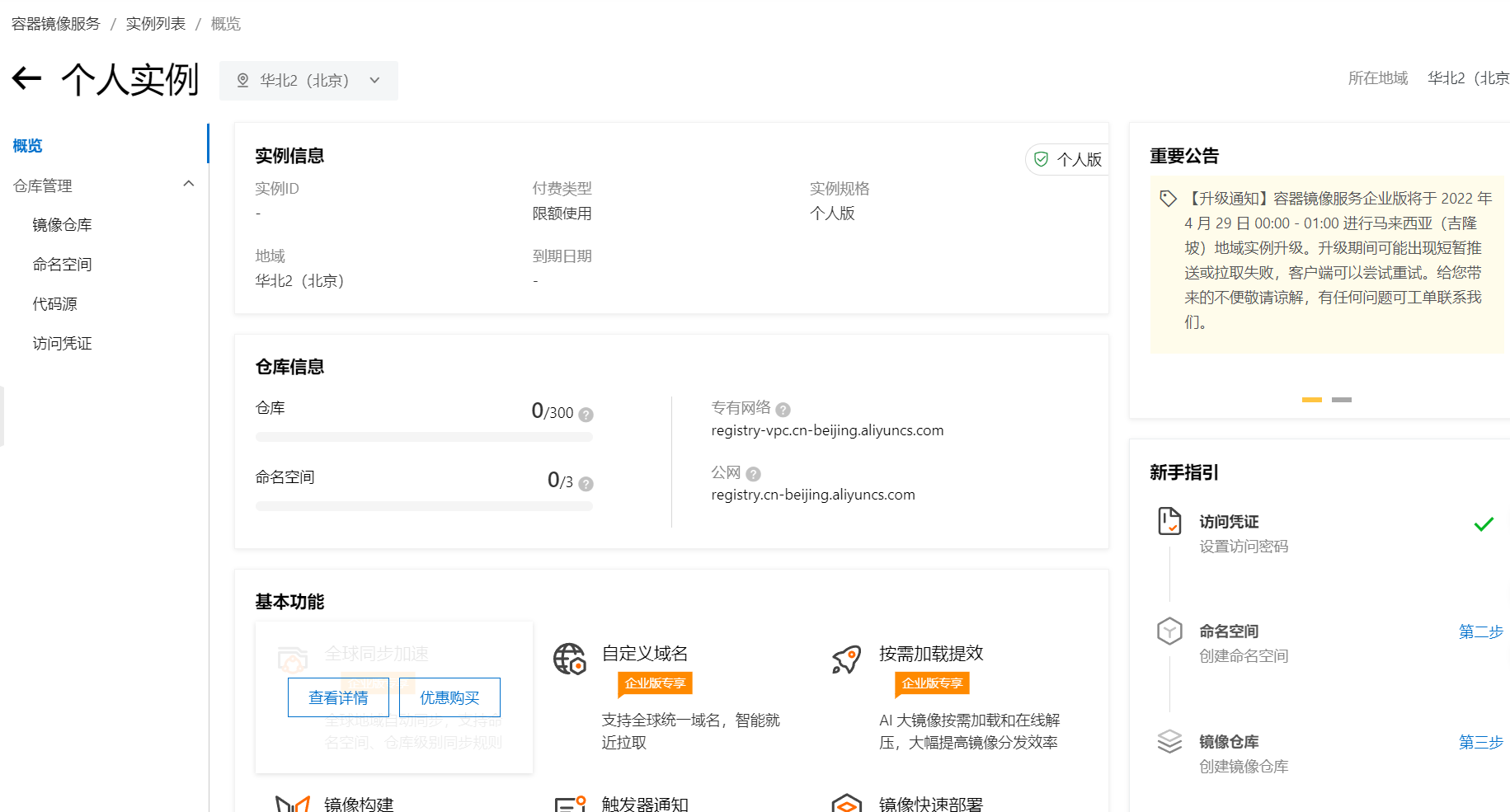This screenshot has height=812, width=1510.
Task: Click 容器镜像服务 breadcrumb link
Action: [56, 24]
